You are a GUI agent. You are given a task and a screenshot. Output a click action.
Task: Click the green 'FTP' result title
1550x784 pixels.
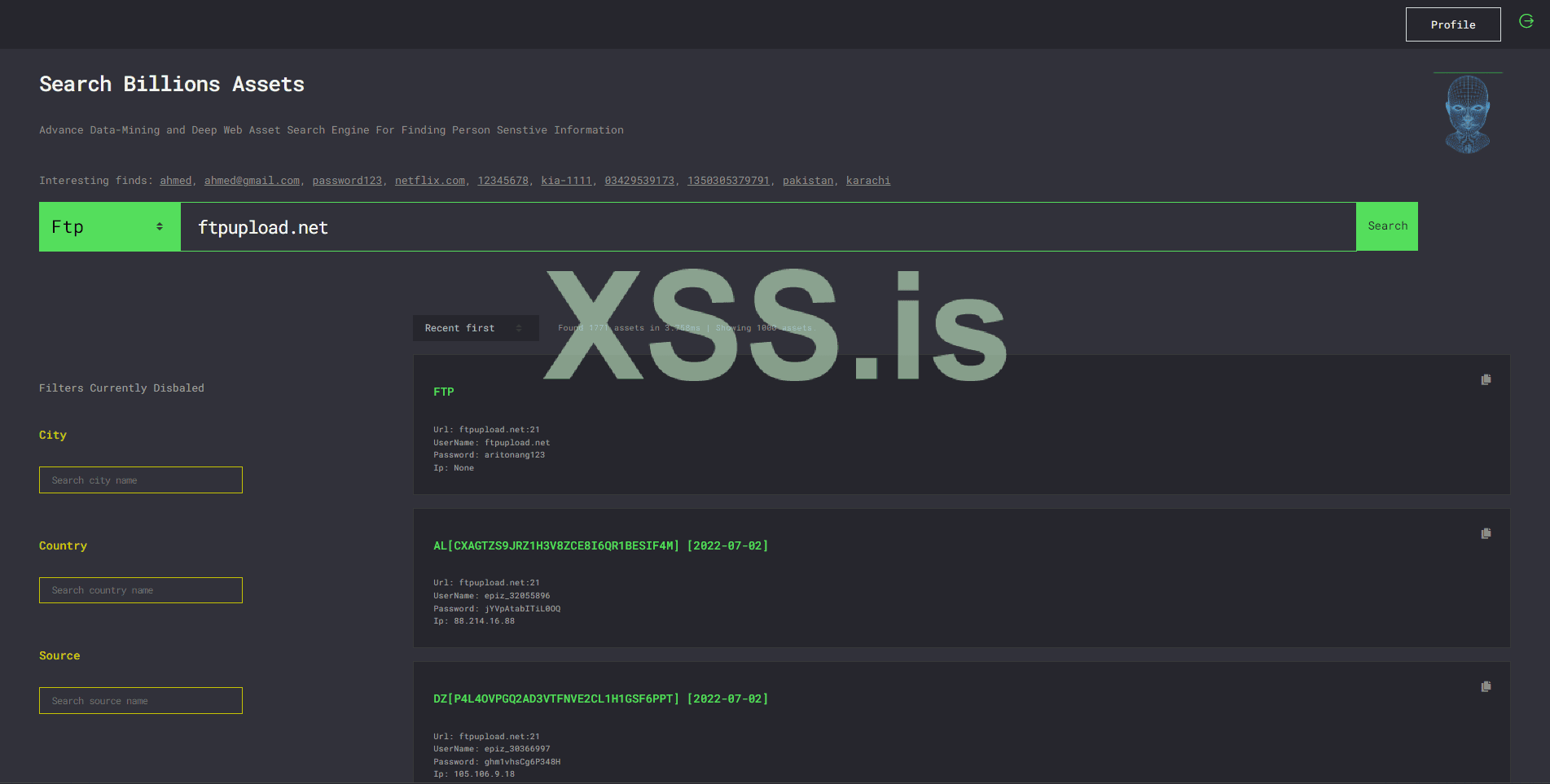(x=444, y=392)
